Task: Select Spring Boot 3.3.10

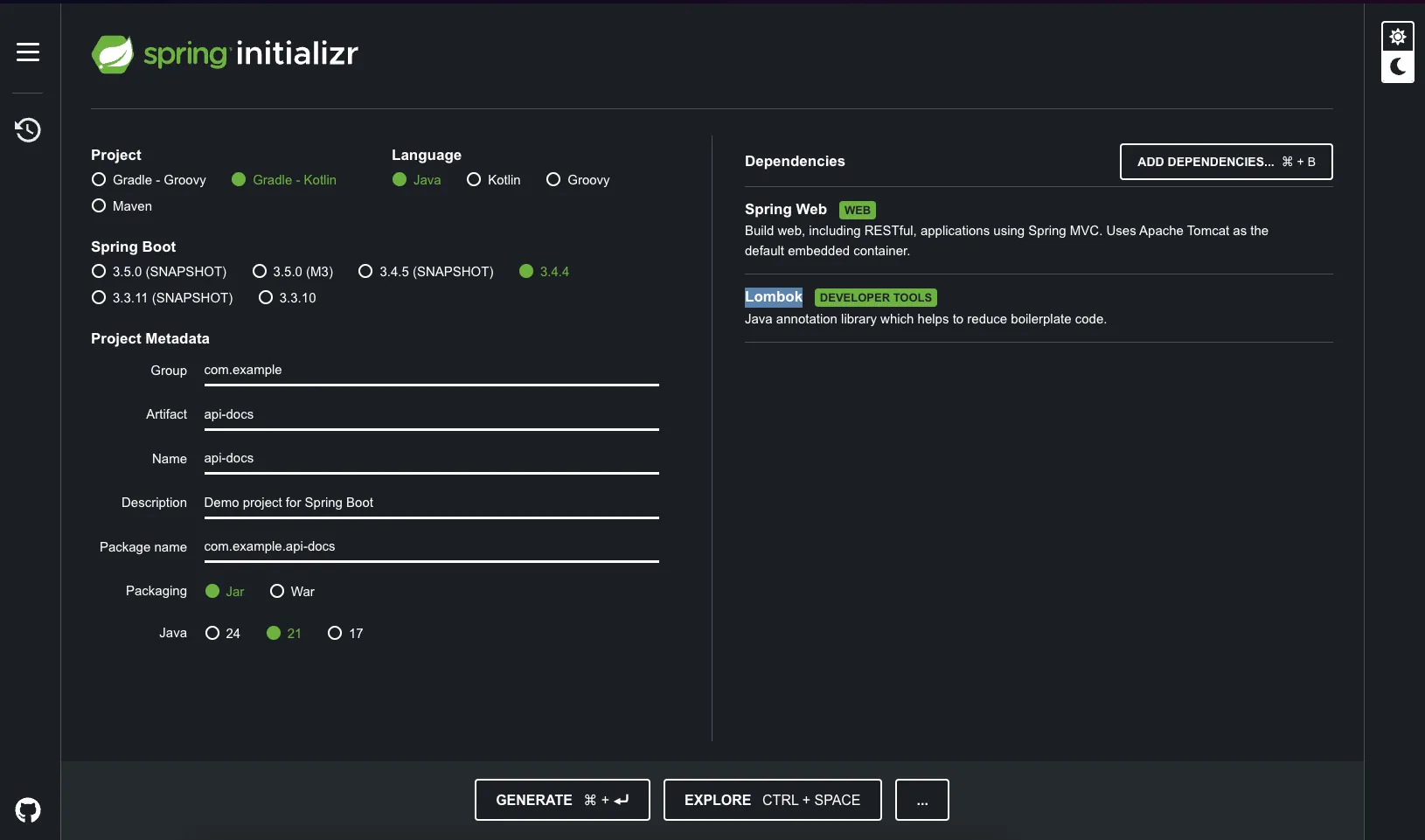Action: pyautogui.click(x=288, y=298)
